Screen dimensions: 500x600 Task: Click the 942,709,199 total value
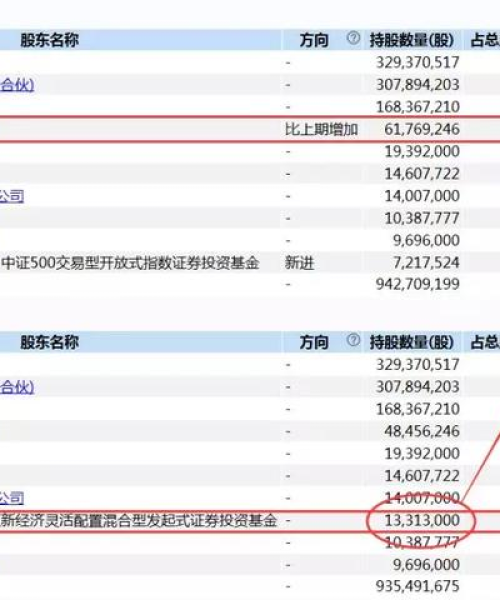click(418, 284)
